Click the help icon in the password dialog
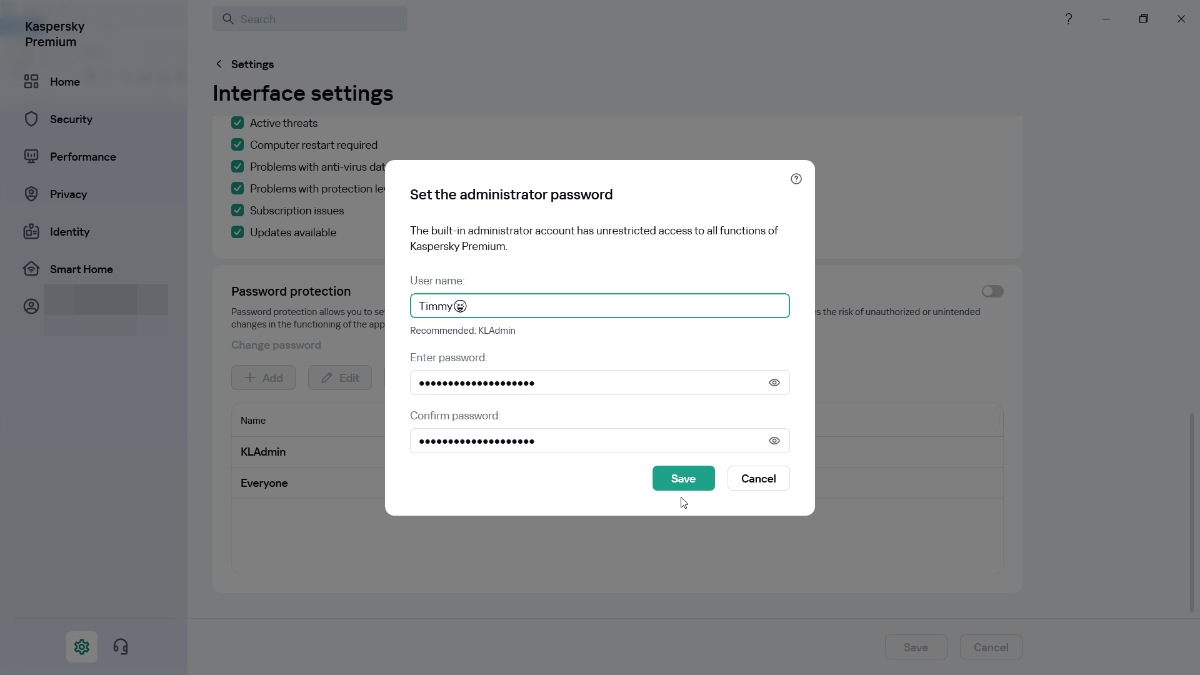 pyautogui.click(x=796, y=179)
